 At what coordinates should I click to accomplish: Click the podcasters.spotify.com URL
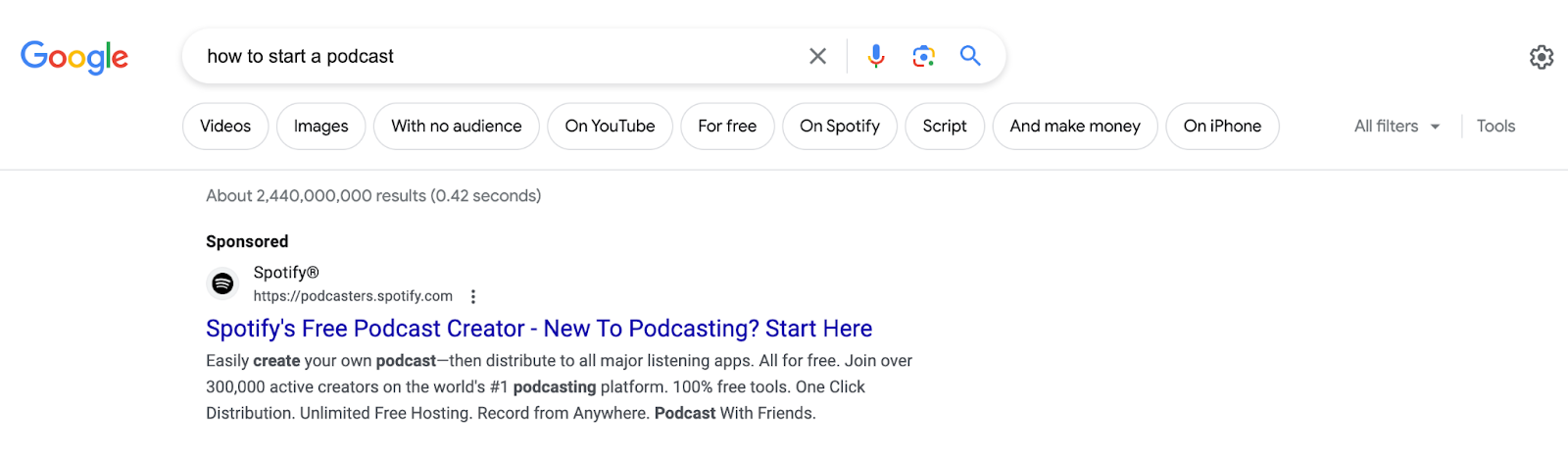353,296
